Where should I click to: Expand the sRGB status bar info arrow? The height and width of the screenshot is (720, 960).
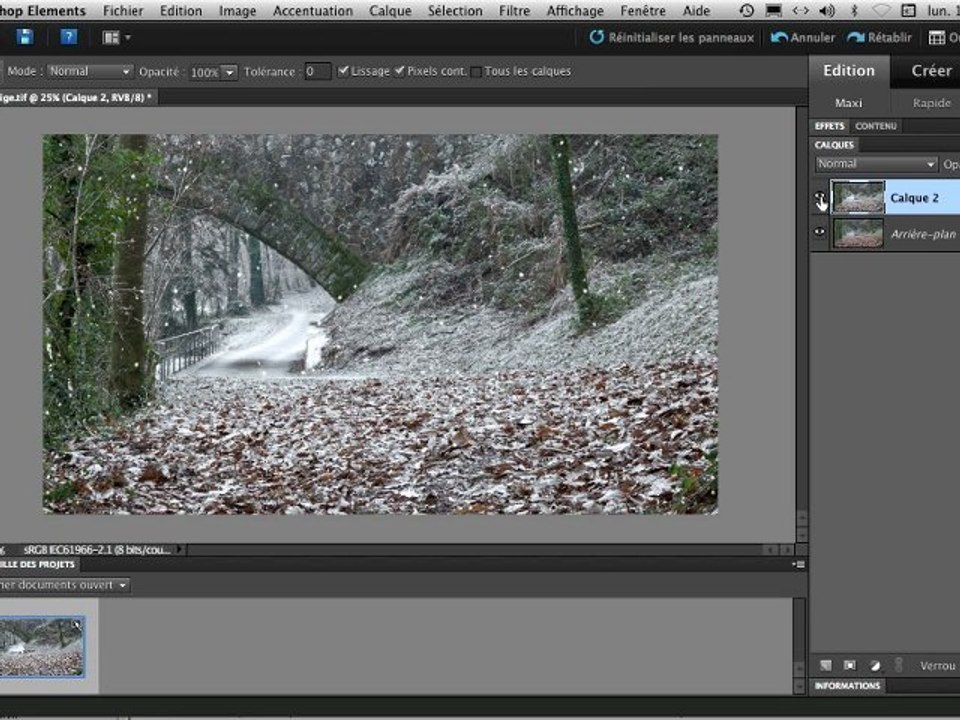tap(179, 549)
